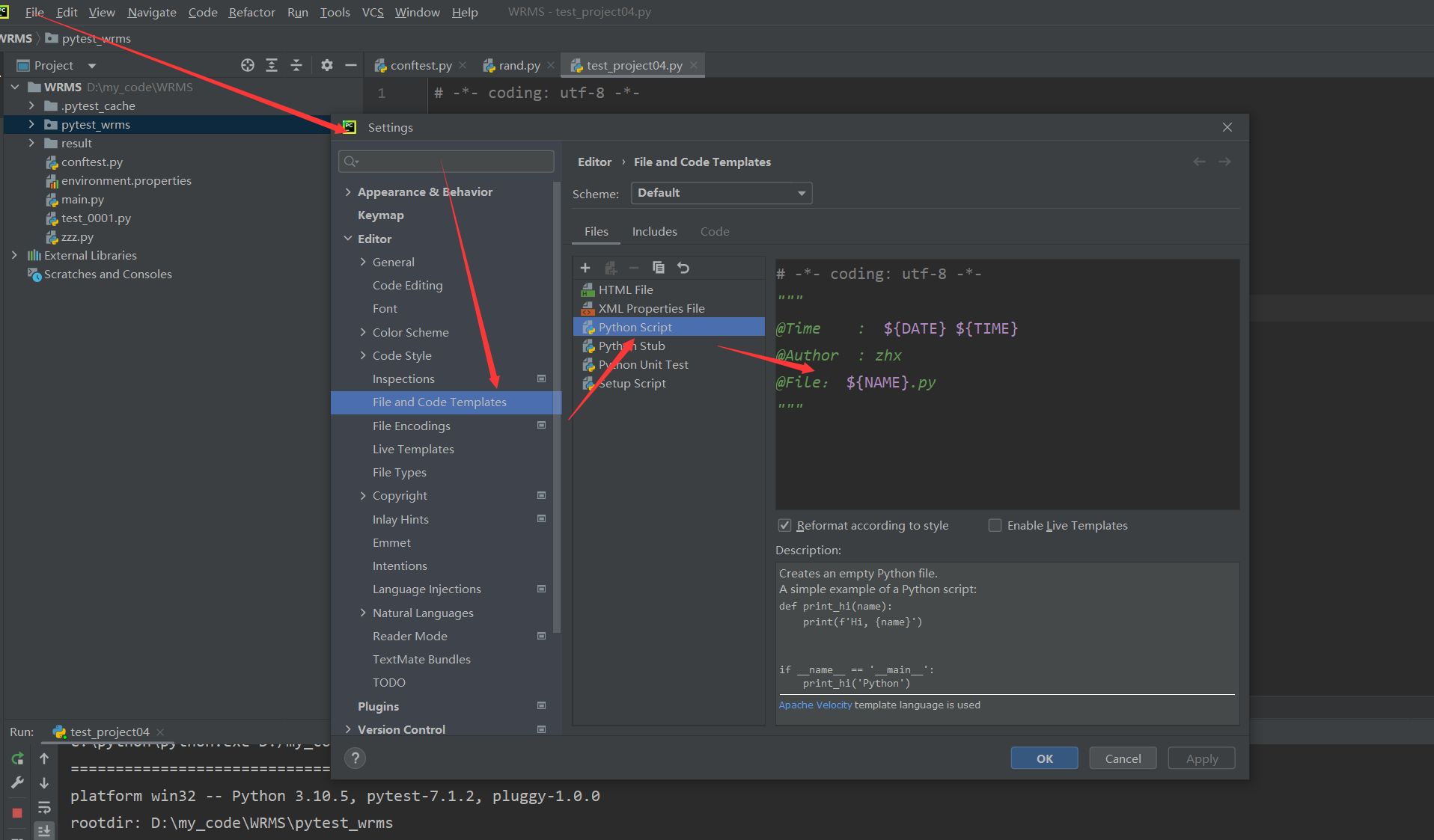Open the Scheme Default dropdown

click(721, 193)
